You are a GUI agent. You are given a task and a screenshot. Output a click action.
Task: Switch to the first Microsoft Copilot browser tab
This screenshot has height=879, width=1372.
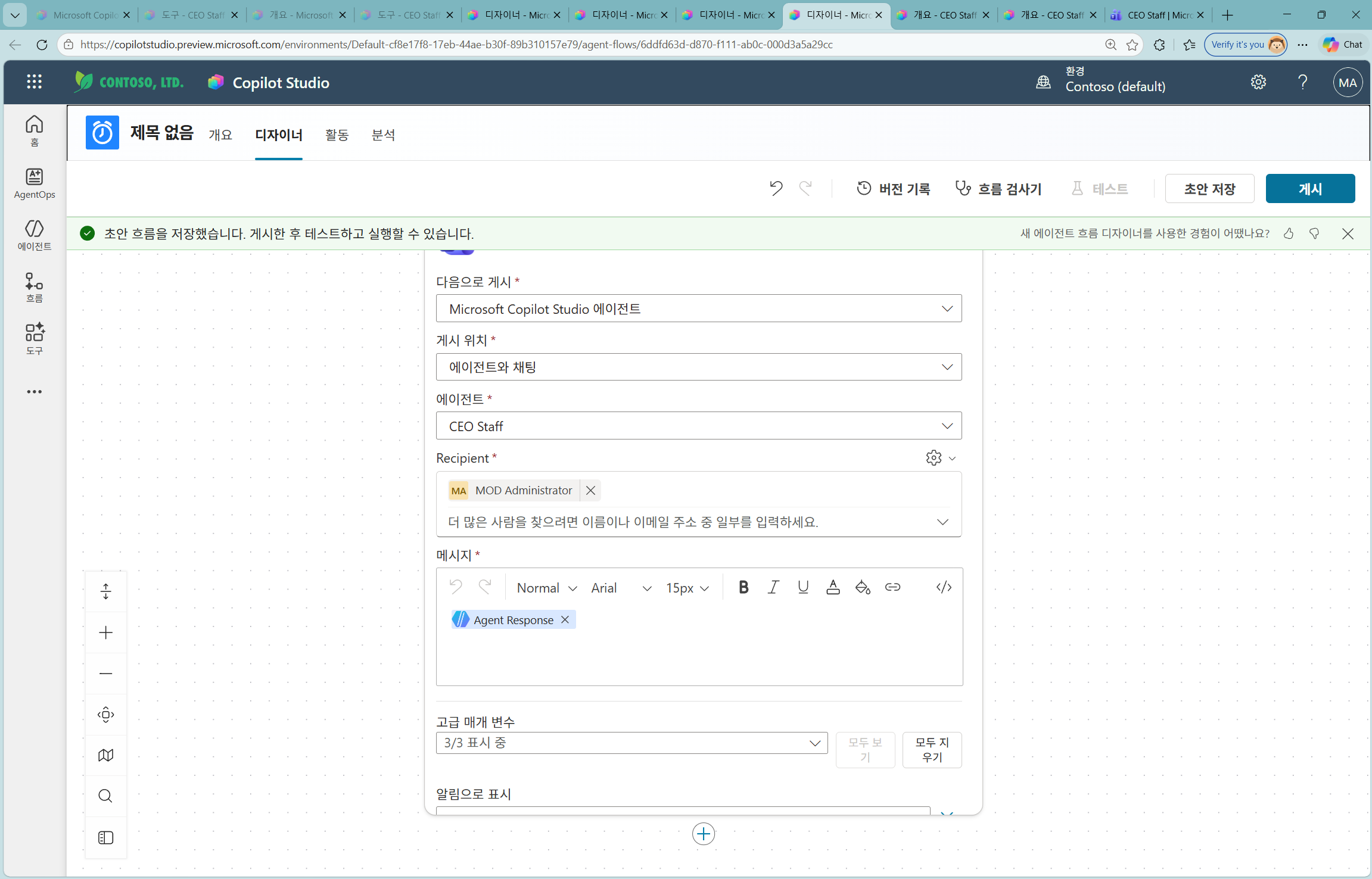click(83, 15)
